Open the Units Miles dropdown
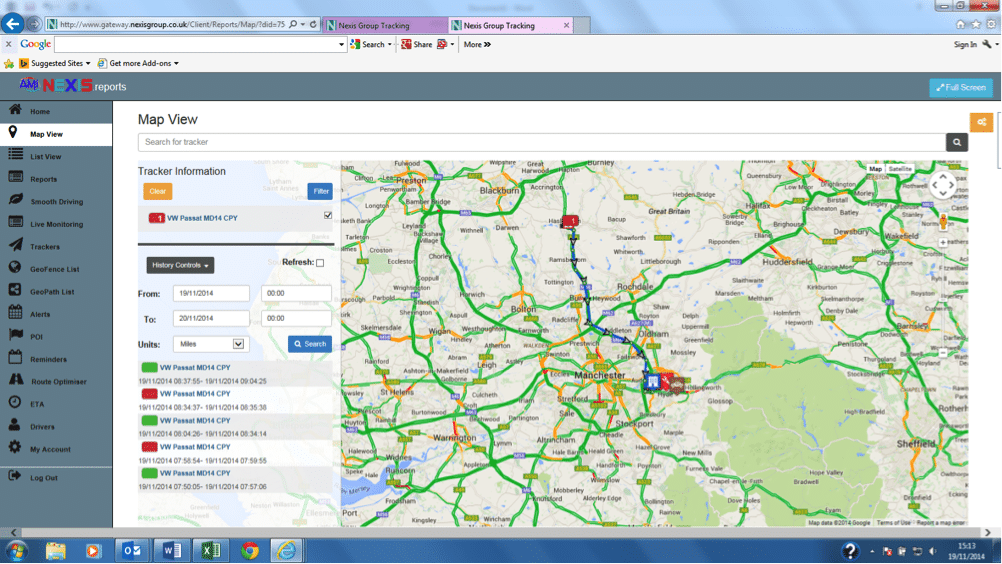The height and width of the screenshot is (564, 1002). 210,344
